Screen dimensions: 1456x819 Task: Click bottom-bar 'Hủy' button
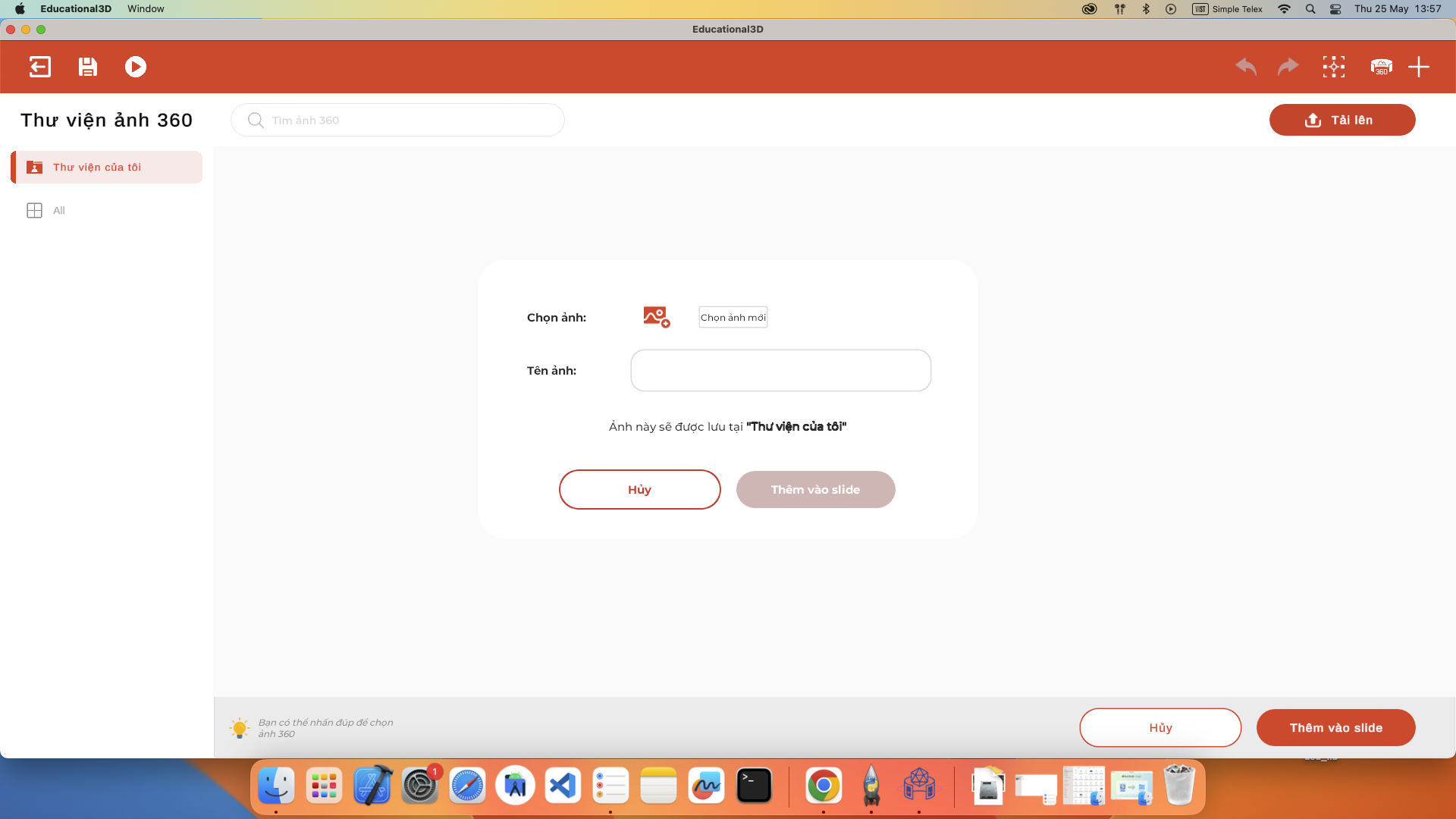[1160, 727]
